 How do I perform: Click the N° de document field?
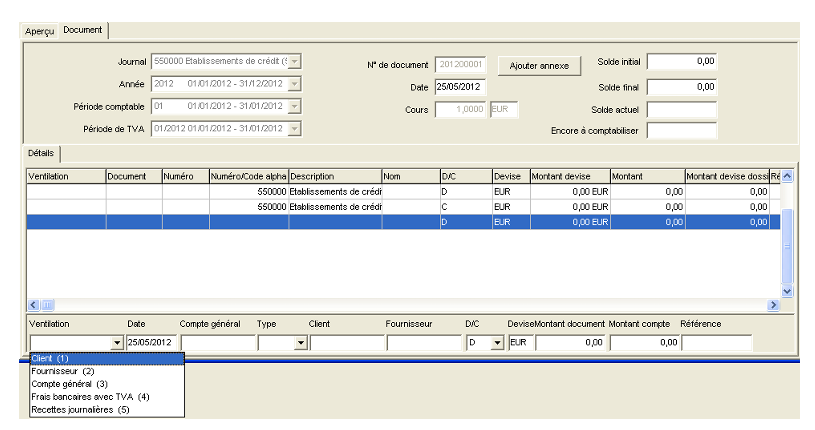(x=461, y=64)
